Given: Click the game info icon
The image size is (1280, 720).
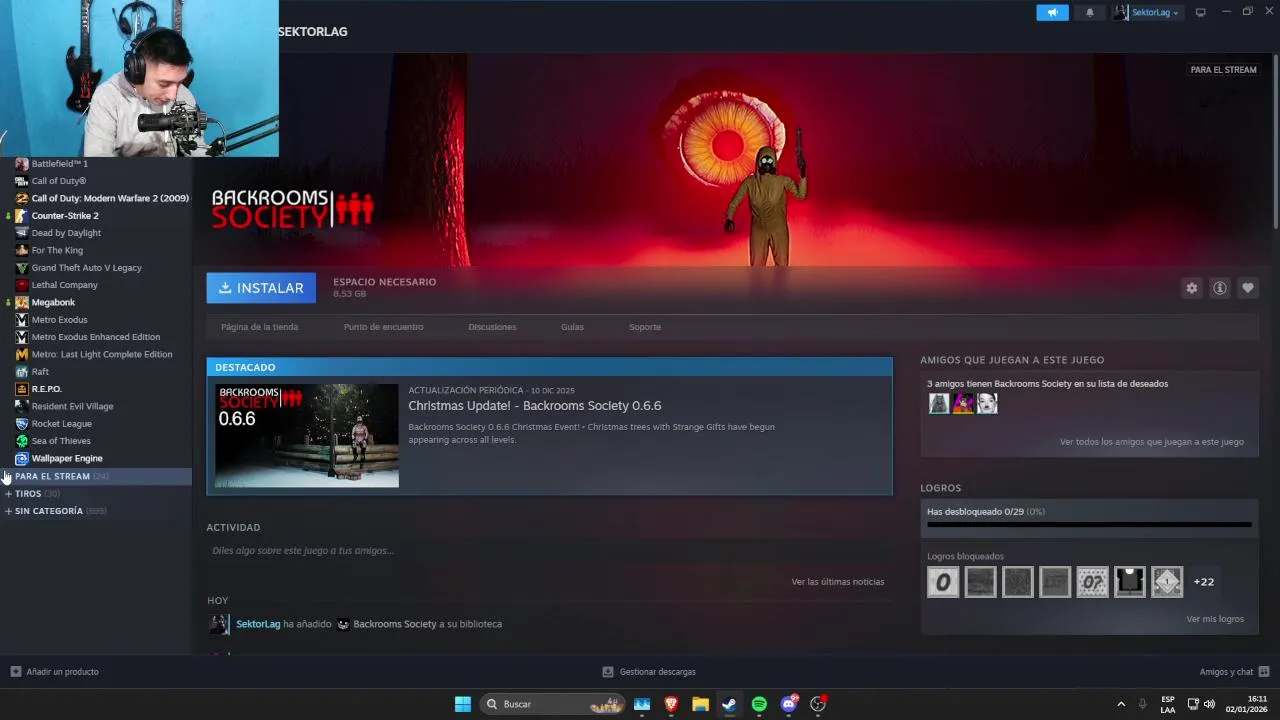Looking at the screenshot, I should click(x=1220, y=288).
